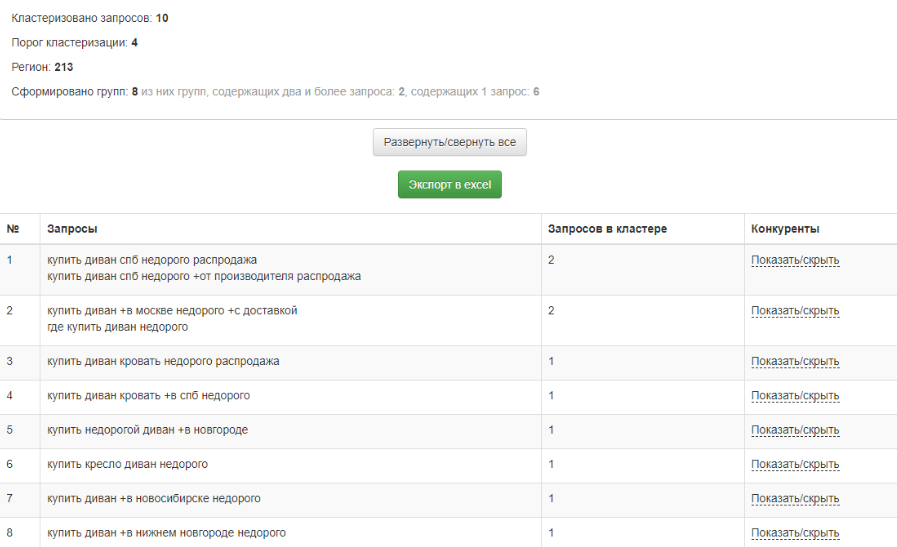Toggle 'Показать/скрыть' for cluster row 1
This screenshot has width=897, height=547.
tap(795, 261)
